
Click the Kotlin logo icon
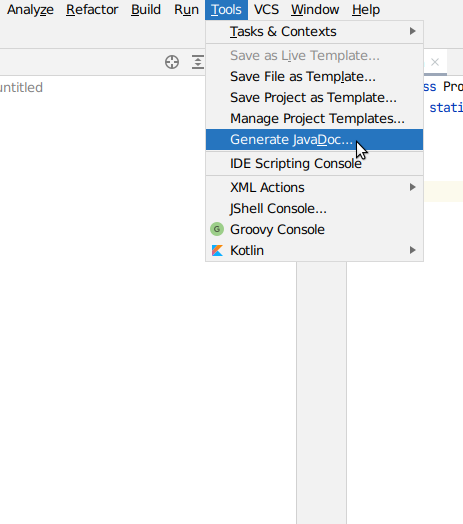(x=217, y=250)
